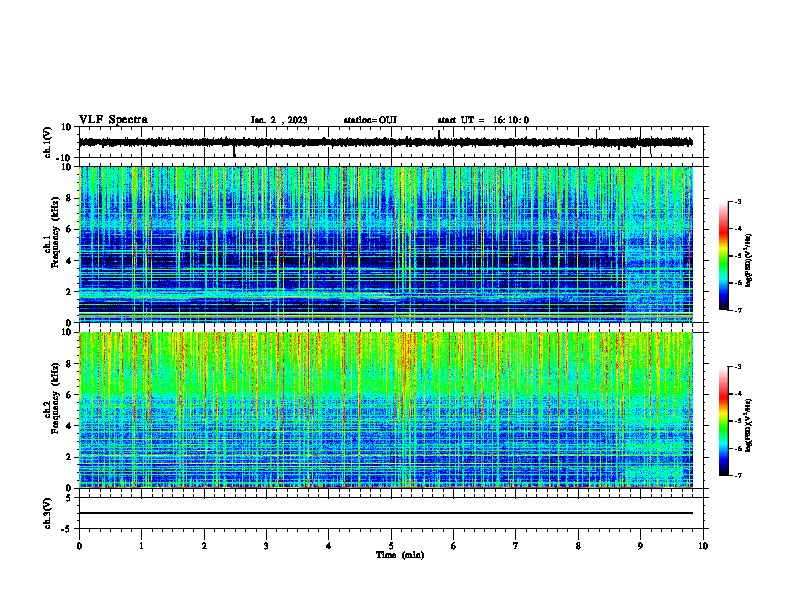Click inside the ch.1 spectrogram panel

tap(386, 244)
